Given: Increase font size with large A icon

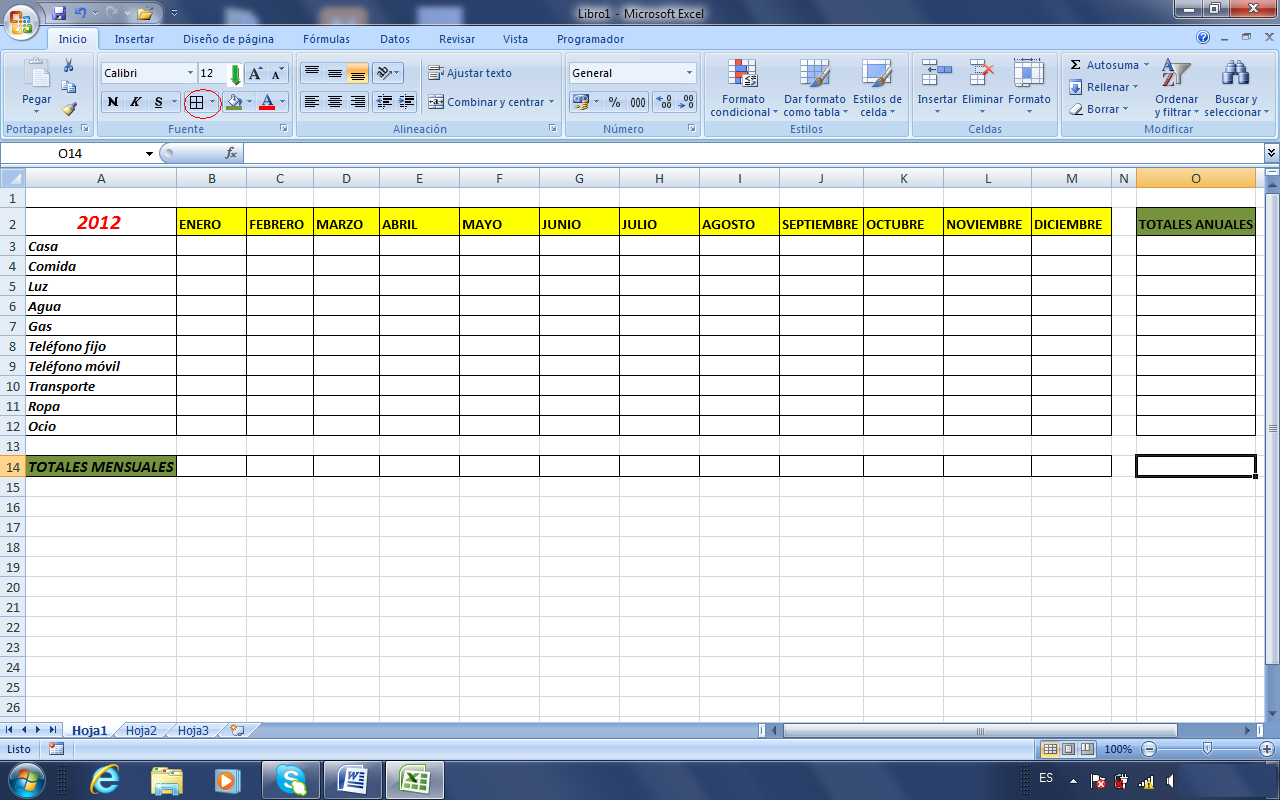Looking at the screenshot, I should [x=256, y=73].
